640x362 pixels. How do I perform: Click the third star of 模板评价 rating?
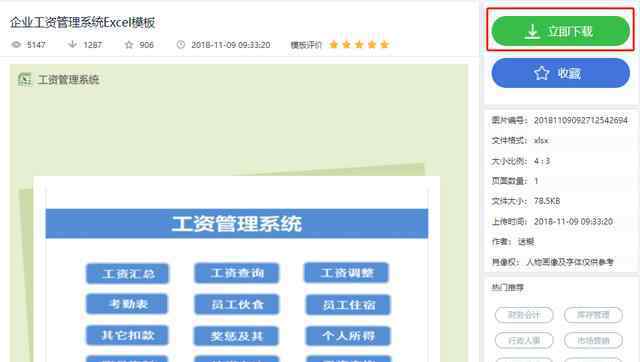359,44
